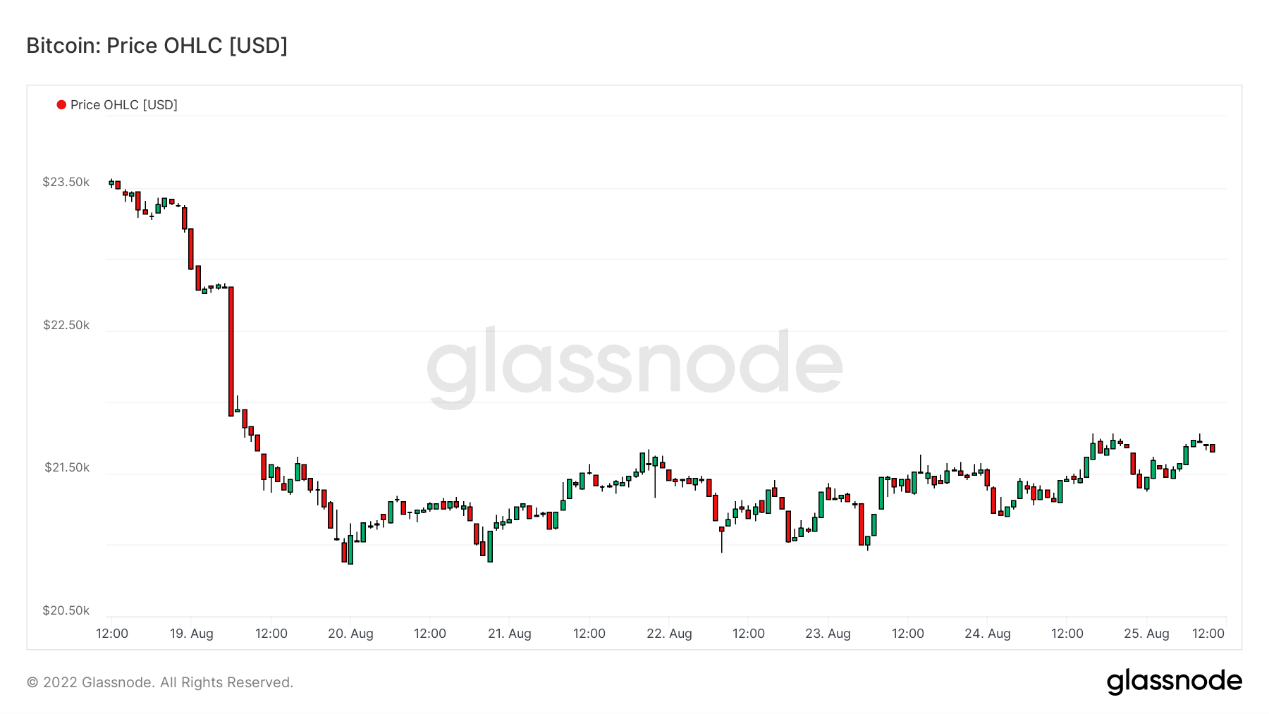Pick the "24. Aug" x-axis date label
The image size is (1269, 714).
(x=987, y=634)
